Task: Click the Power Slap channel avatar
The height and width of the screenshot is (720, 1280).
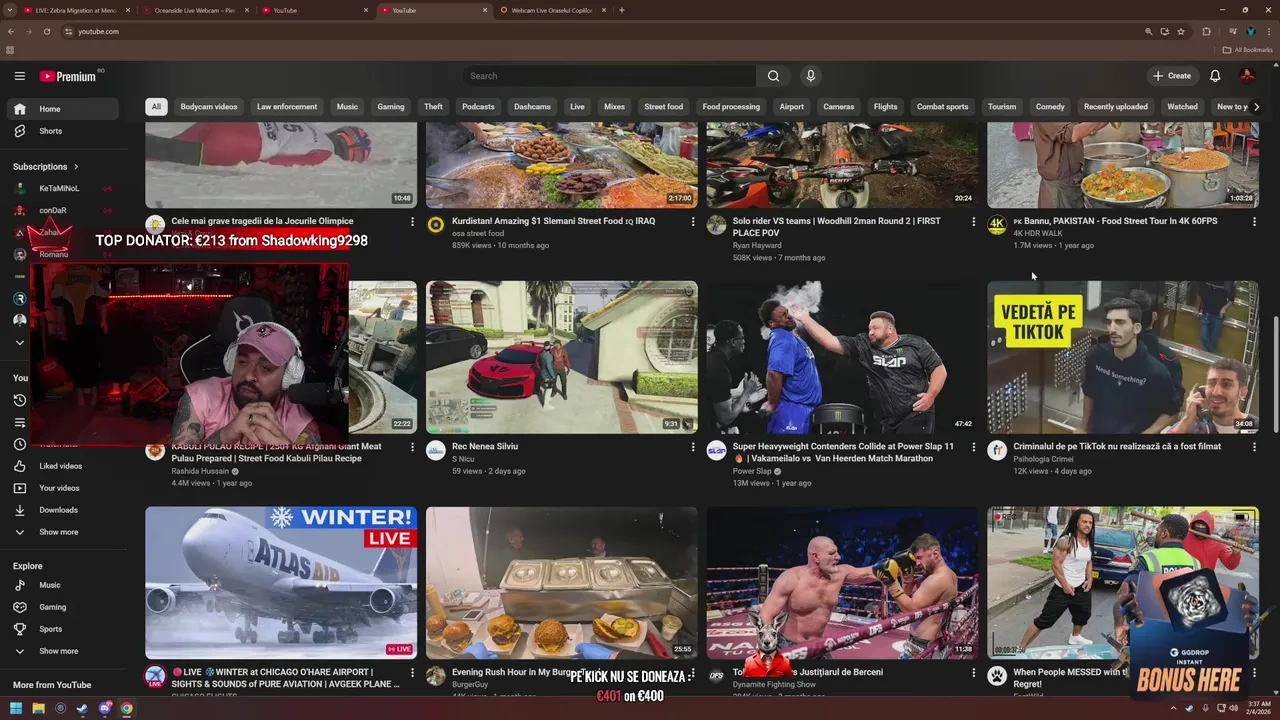Action: (x=716, y=450)
